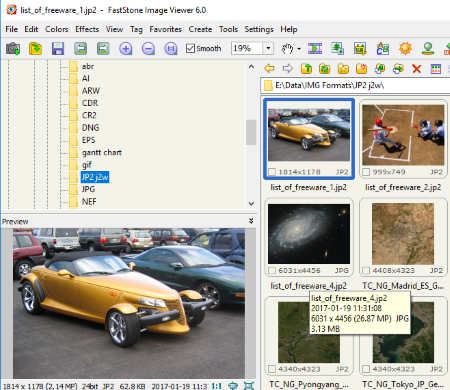The height and width of the screenshot is (390, 450).
Task: Select the hand pan tool
Action: (287, 49)
